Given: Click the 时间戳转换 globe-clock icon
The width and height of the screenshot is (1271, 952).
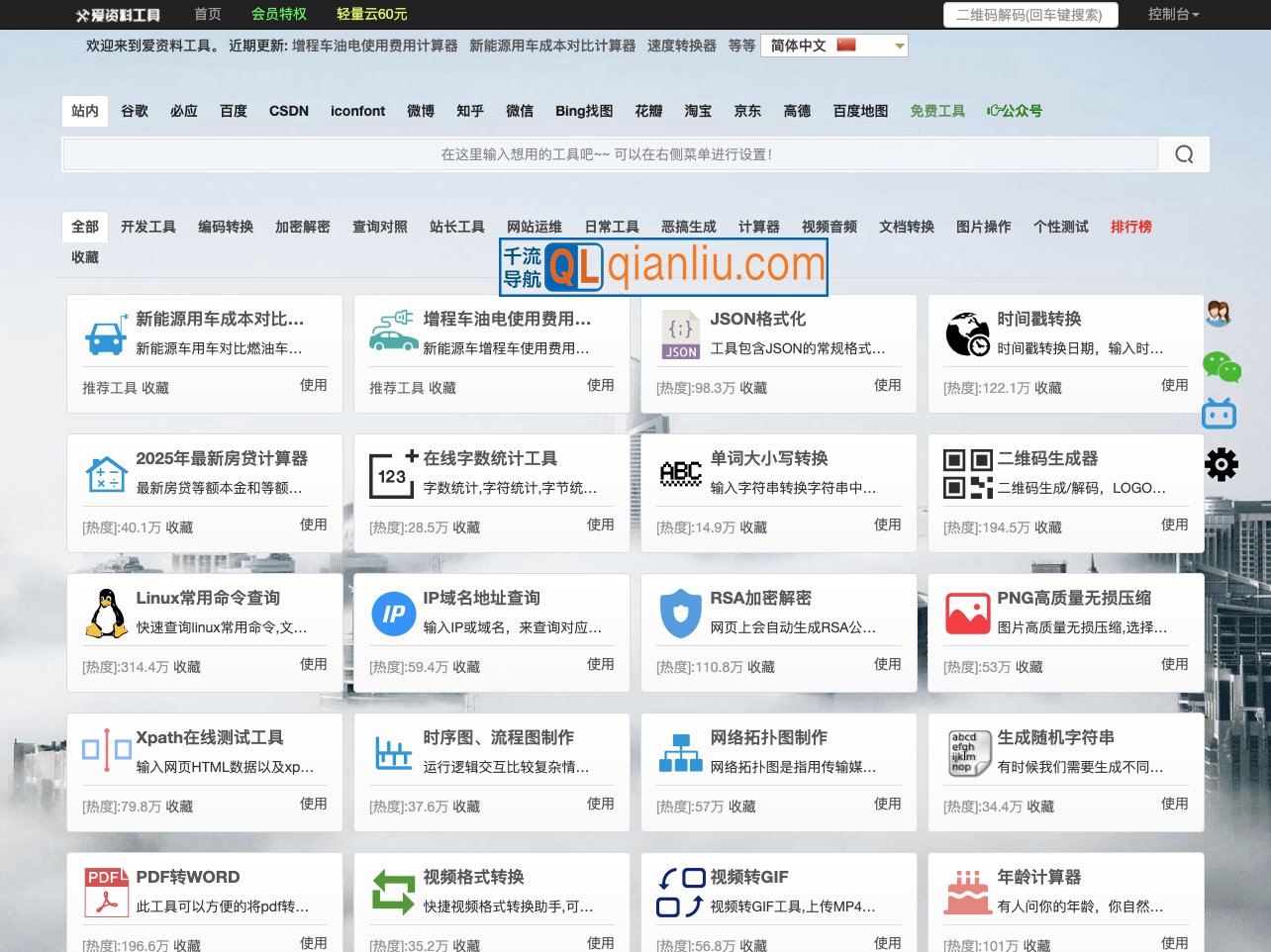Looking at the screenshot, I should 967,334.
